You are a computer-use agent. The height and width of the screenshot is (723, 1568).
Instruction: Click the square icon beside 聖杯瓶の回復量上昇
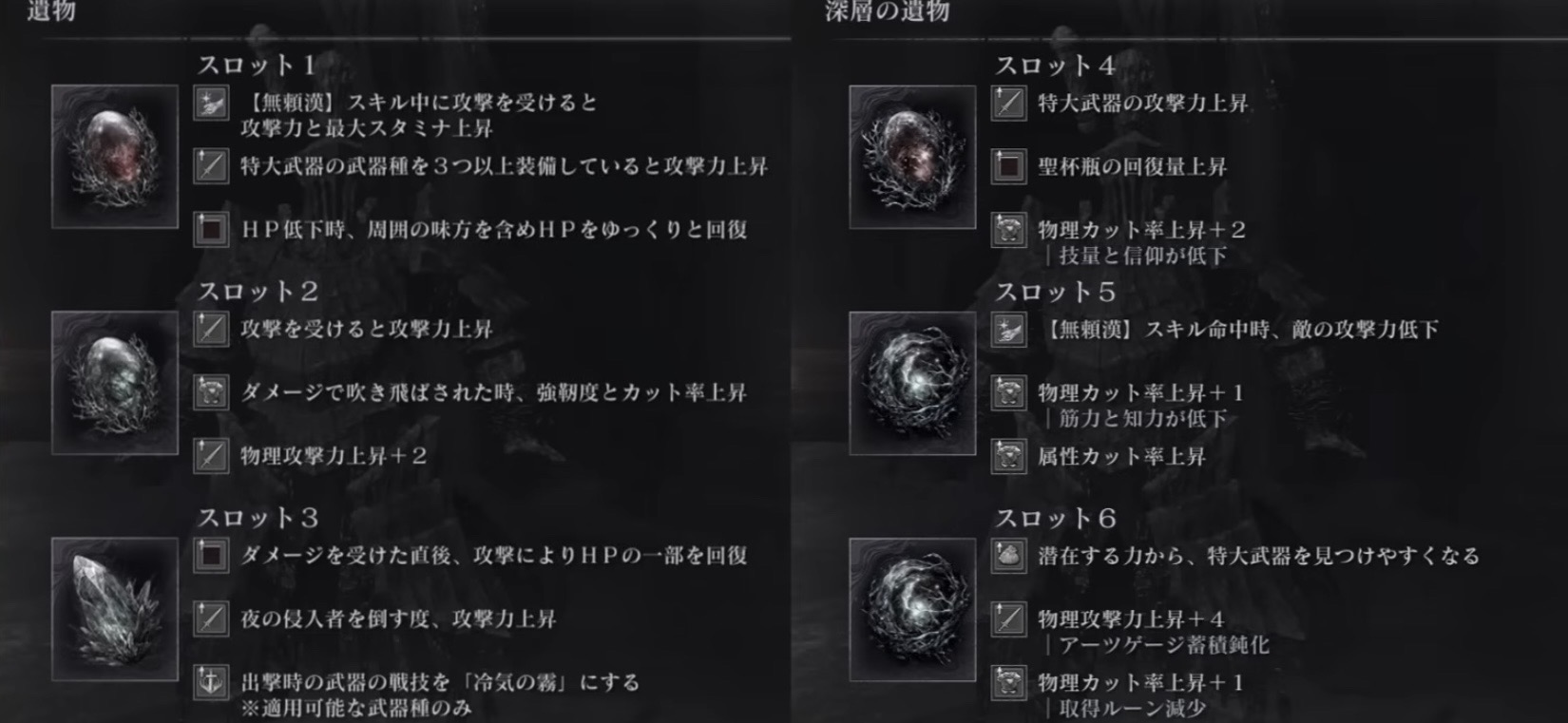tap(1008, 166)
